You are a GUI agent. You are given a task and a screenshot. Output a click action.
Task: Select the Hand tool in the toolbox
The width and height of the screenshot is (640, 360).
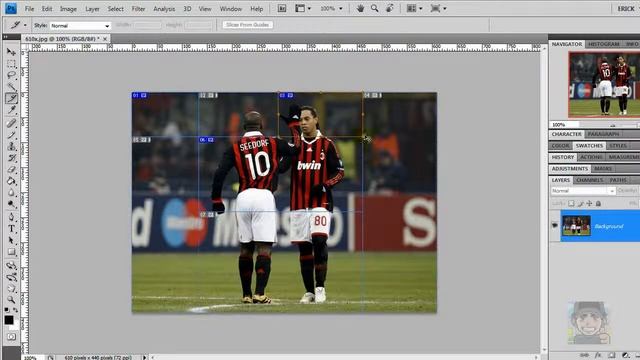11,288
